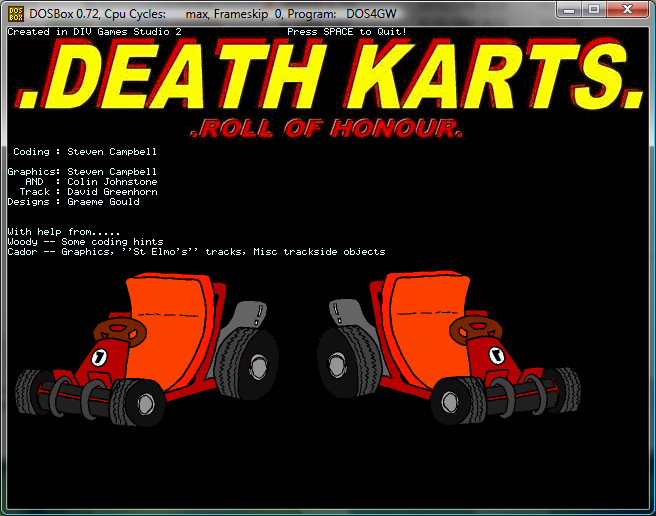656x516 pixels.
Task: Click the 'Graeme Gould' credit name
Action: [x=103, y=202]
